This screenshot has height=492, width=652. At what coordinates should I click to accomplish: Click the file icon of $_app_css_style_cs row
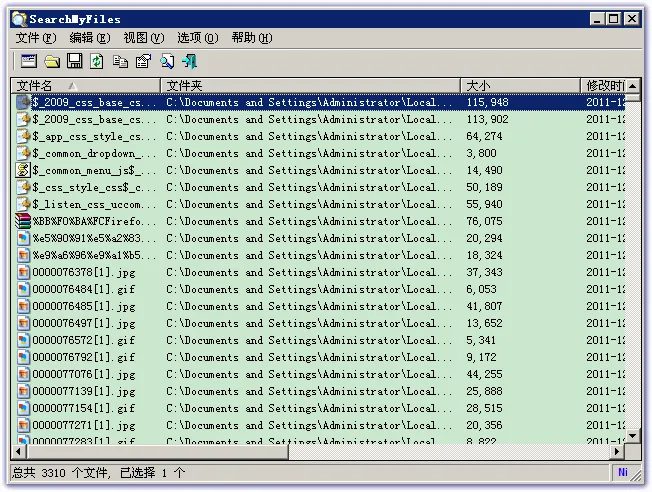(23, 136)
